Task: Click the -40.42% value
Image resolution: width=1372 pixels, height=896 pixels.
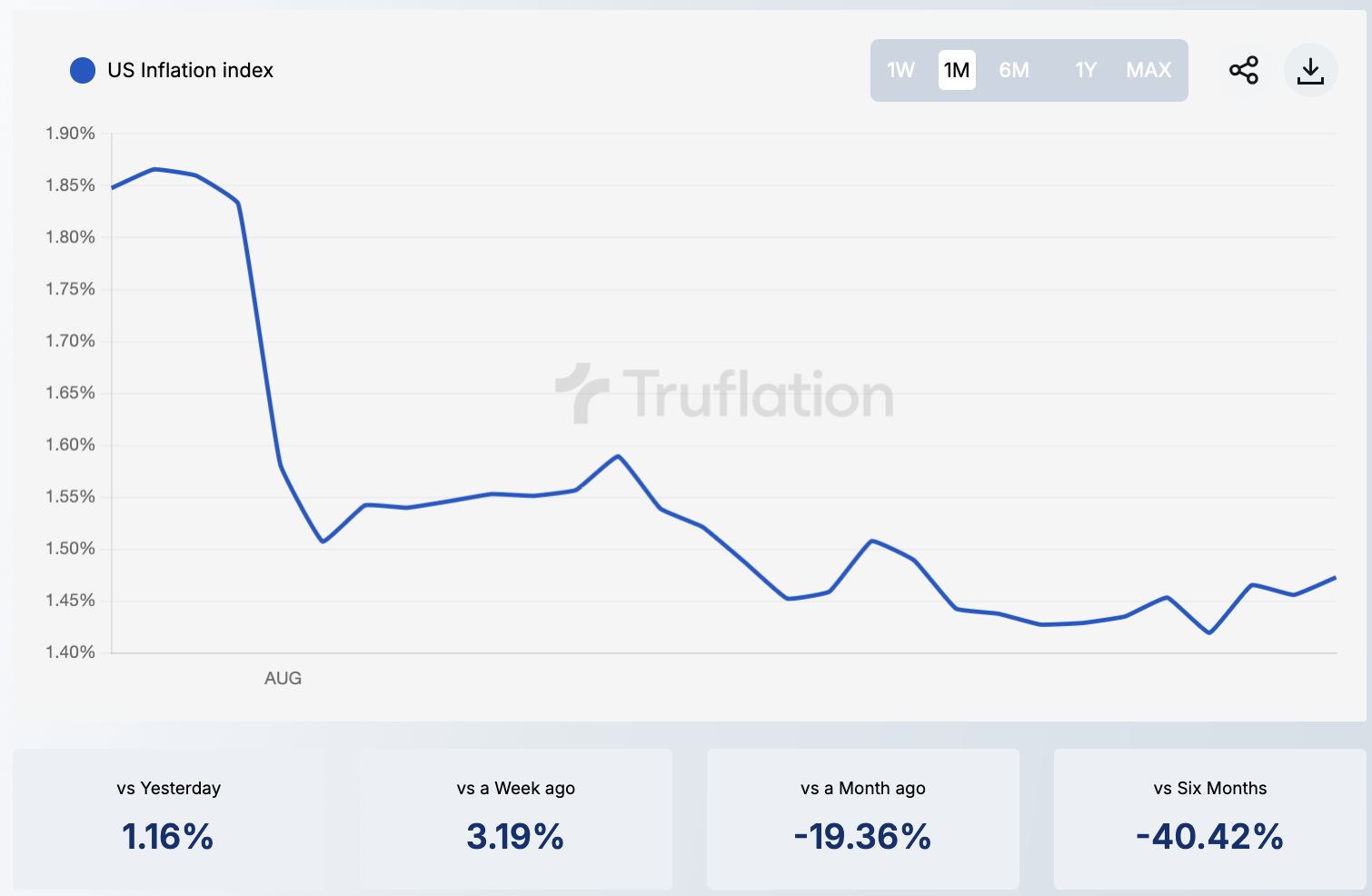Action: pos(1209,837)
